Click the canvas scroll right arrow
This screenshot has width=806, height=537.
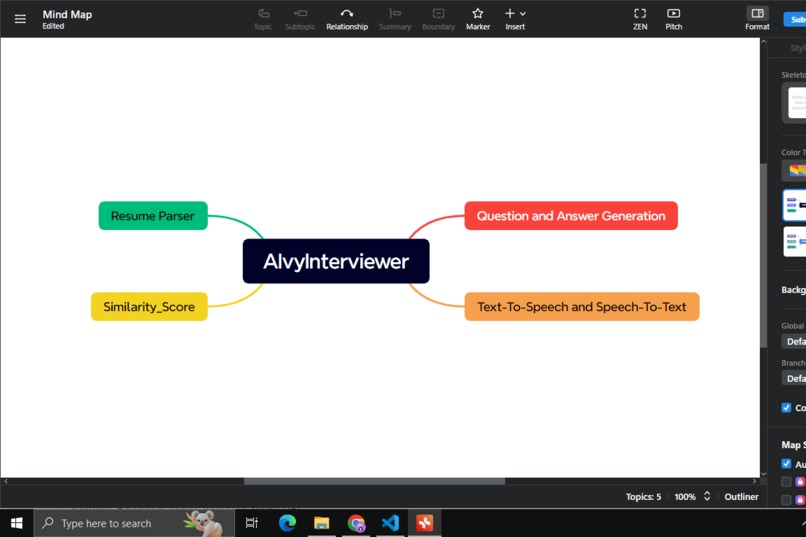coord(754,482)
